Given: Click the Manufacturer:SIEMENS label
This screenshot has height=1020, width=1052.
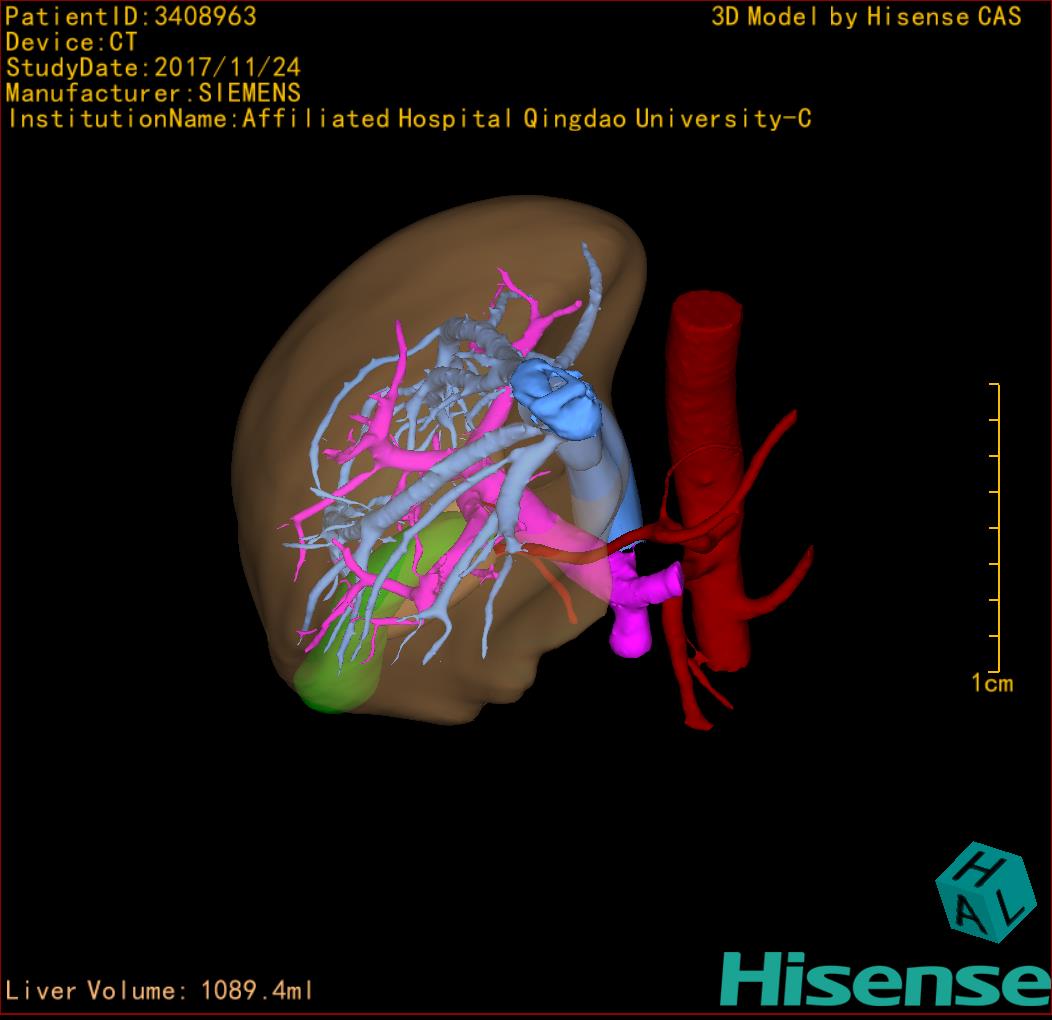Looking at the screenshot, I should point(153,93).
